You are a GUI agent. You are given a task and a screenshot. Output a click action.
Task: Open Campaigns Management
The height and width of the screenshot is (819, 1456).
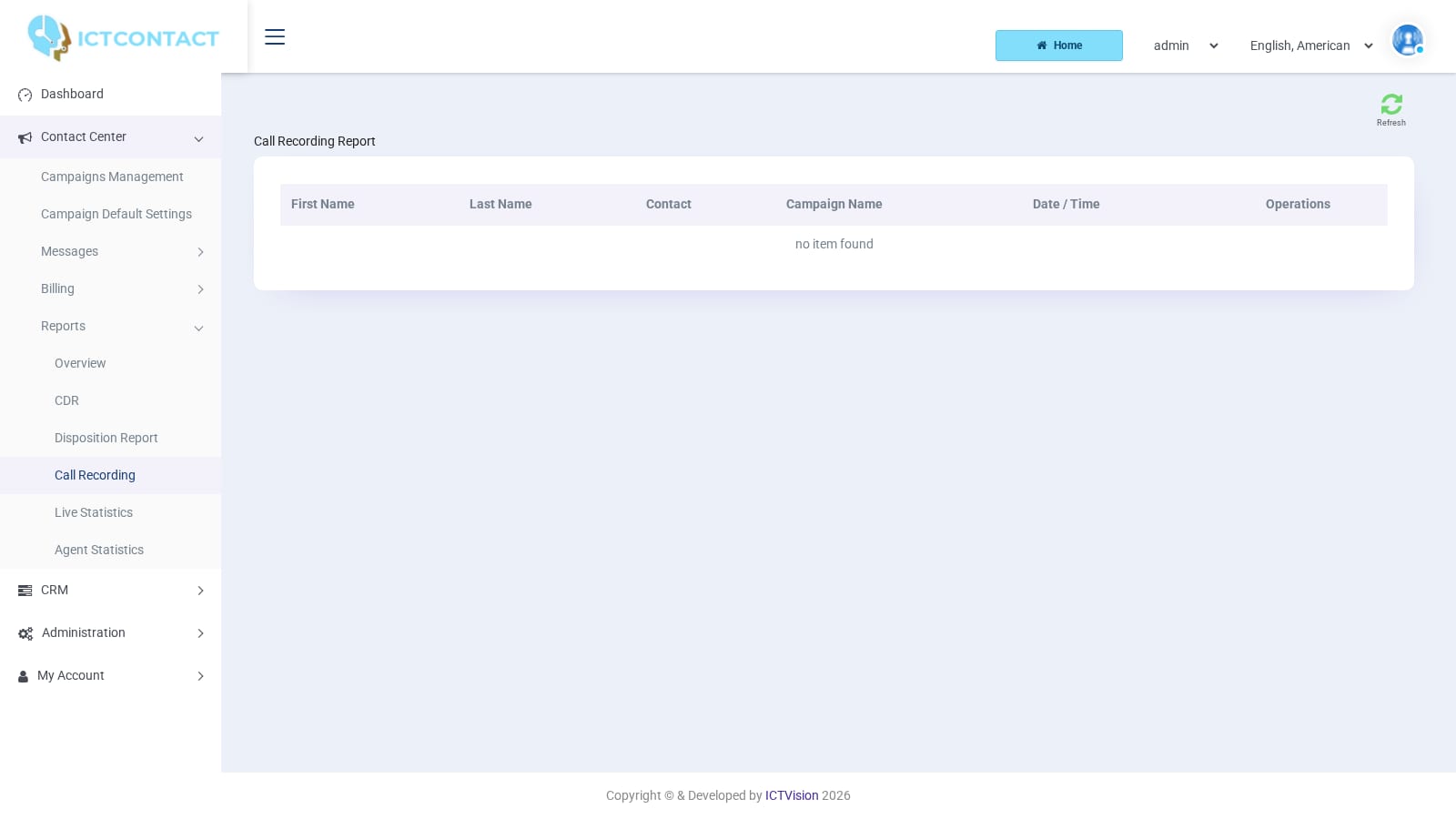coord(110,177)
